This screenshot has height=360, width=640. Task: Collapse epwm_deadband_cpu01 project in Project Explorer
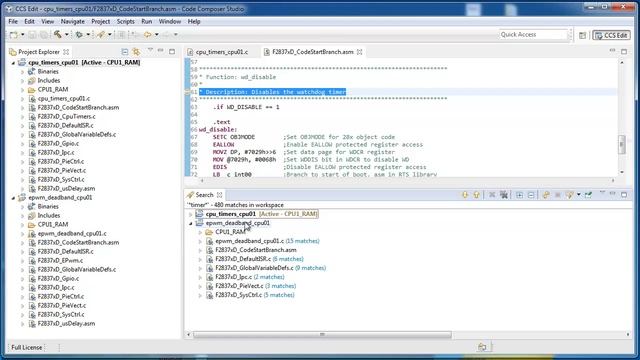[13, 198]
